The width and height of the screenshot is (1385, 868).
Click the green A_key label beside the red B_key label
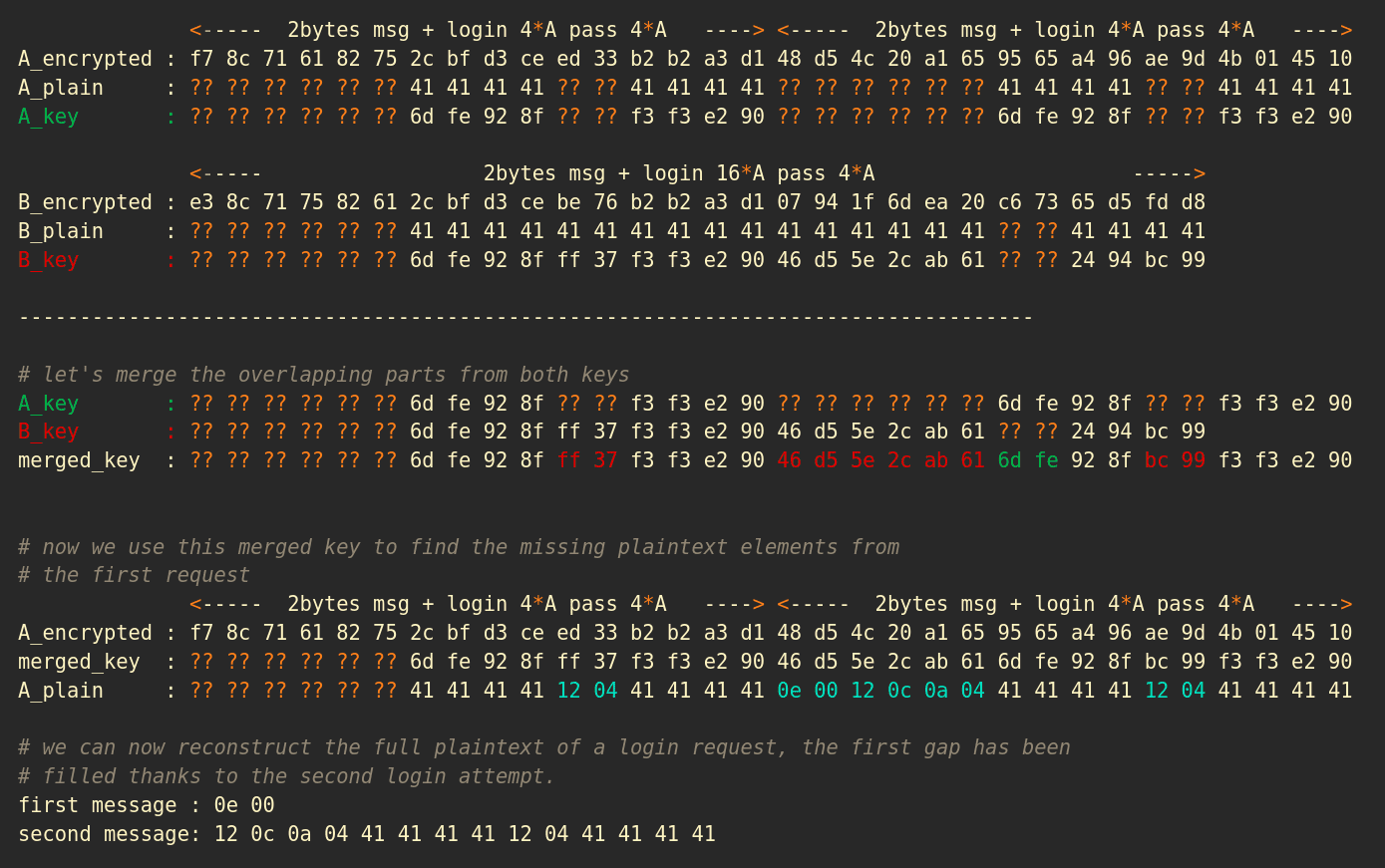pyautogui.click(x=48, y=404)
